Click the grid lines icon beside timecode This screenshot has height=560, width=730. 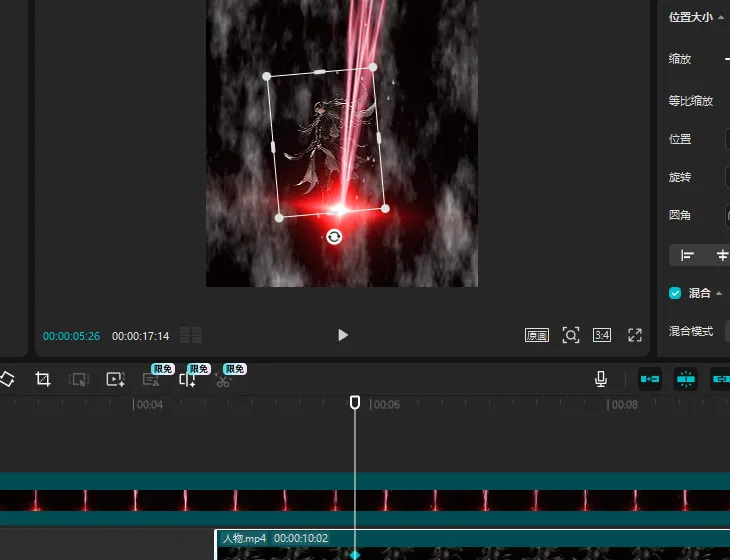click(191, 335)
